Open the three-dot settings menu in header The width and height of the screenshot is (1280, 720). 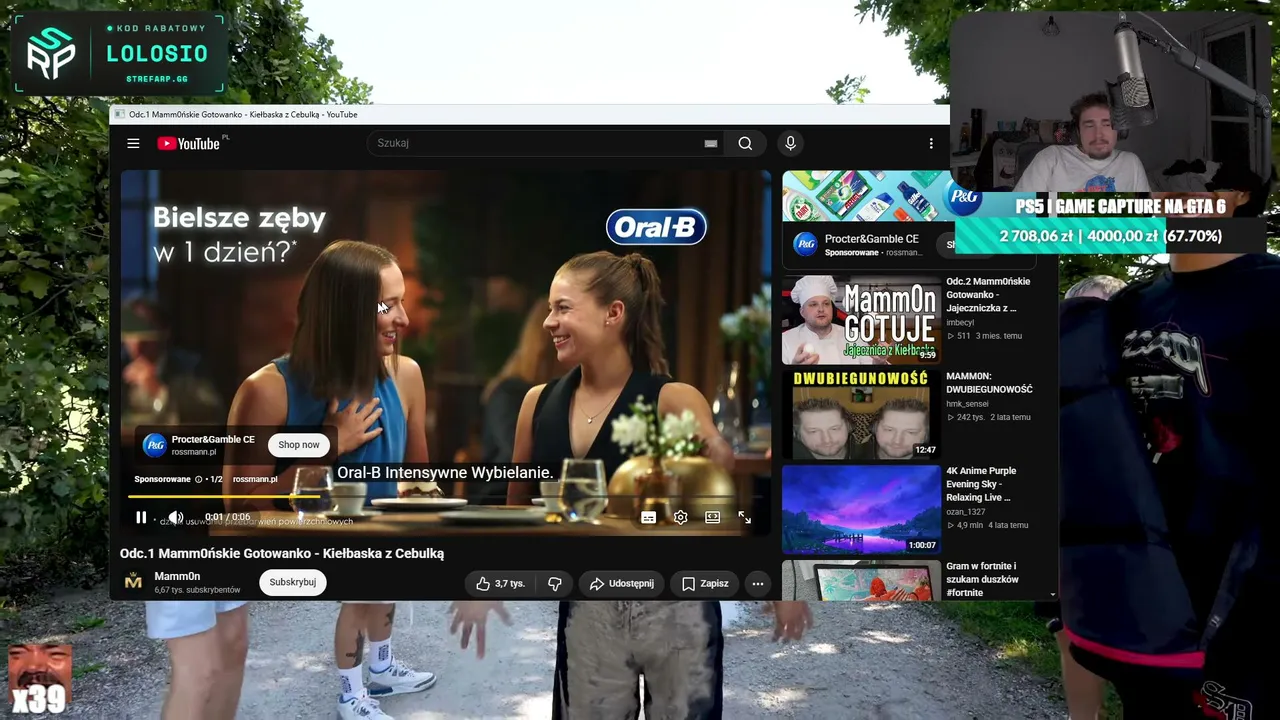pyautogui.click(x=931, y=144)
